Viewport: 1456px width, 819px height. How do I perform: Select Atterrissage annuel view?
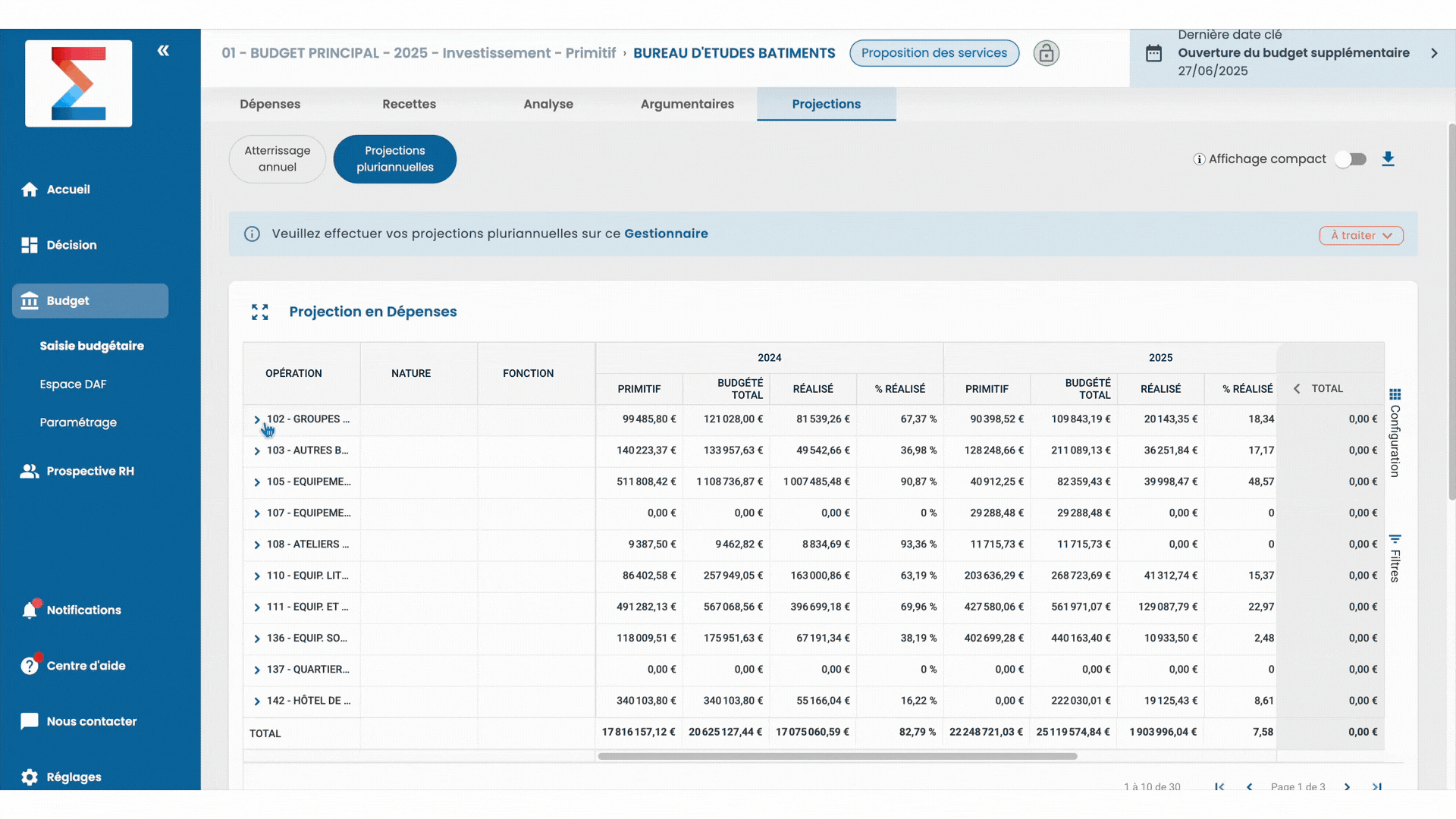278,159
